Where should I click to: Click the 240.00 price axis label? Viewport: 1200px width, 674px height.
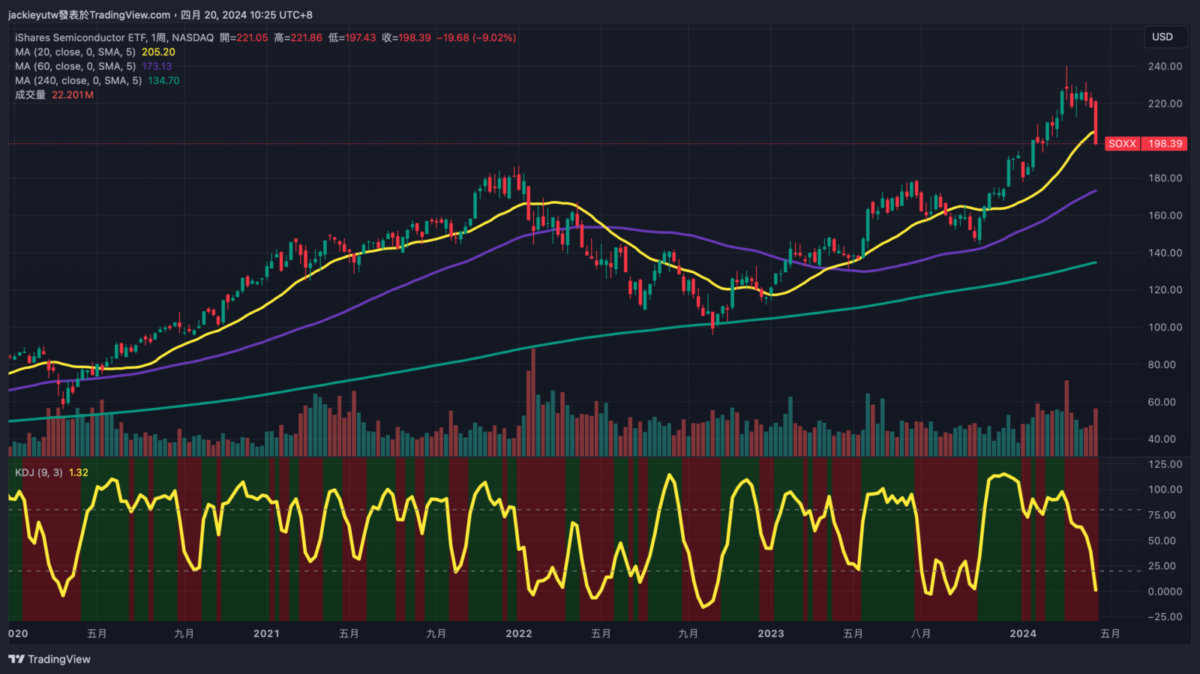[1162, 67]
